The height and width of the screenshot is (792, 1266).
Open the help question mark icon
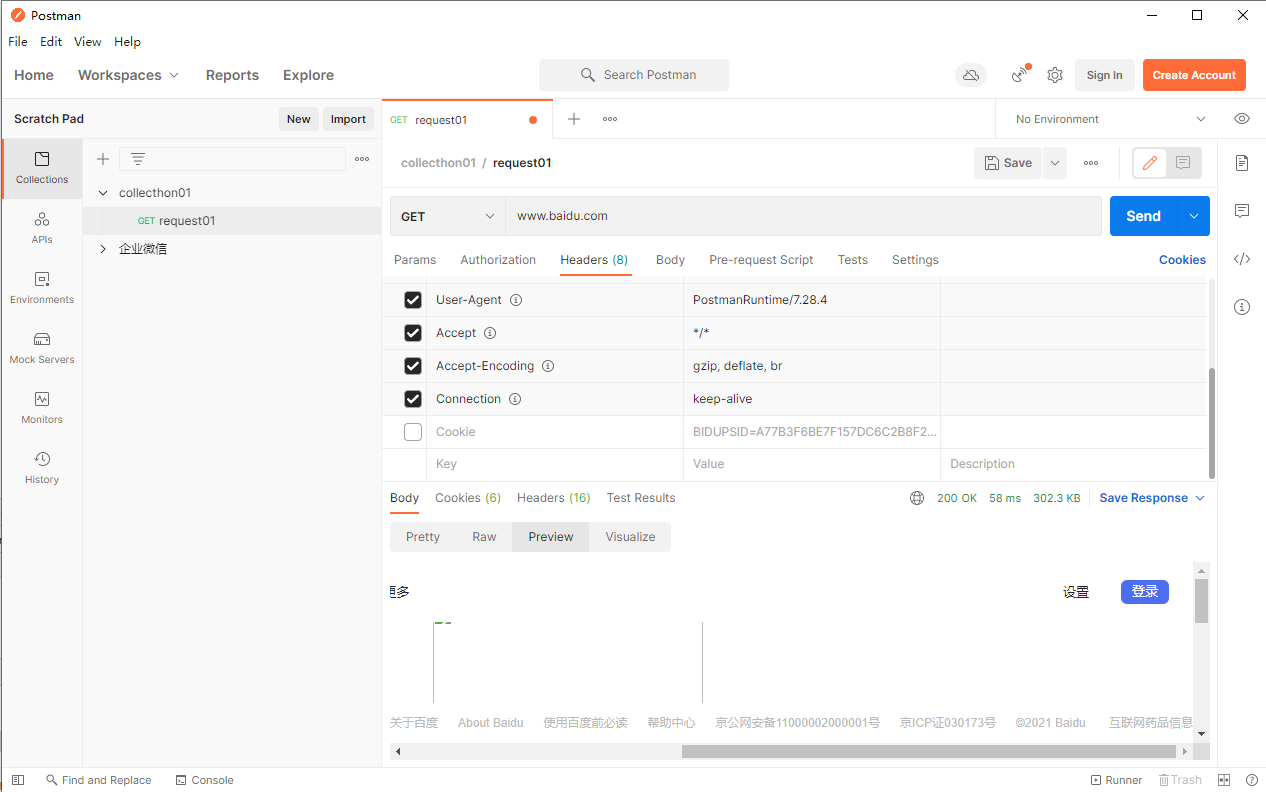tap(1252, 780)
